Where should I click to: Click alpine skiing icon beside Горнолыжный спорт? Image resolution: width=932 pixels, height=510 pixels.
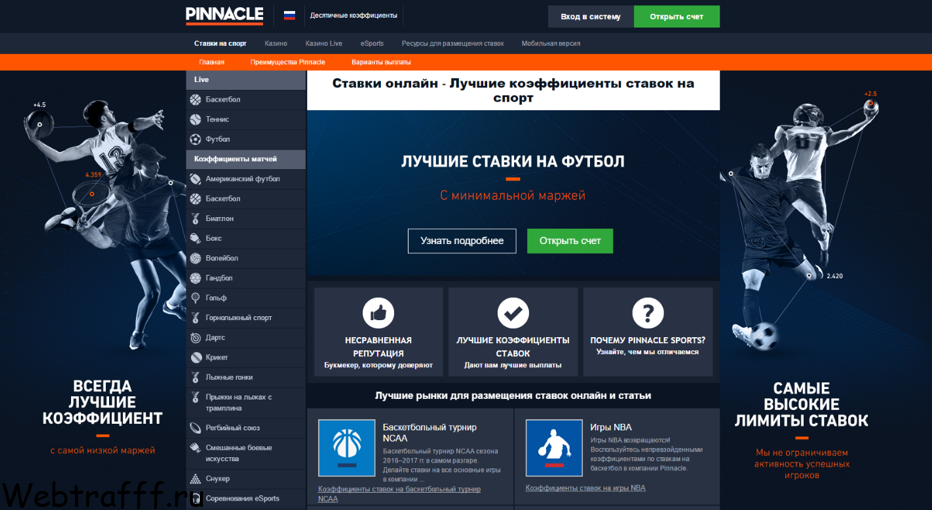point(196,317)
